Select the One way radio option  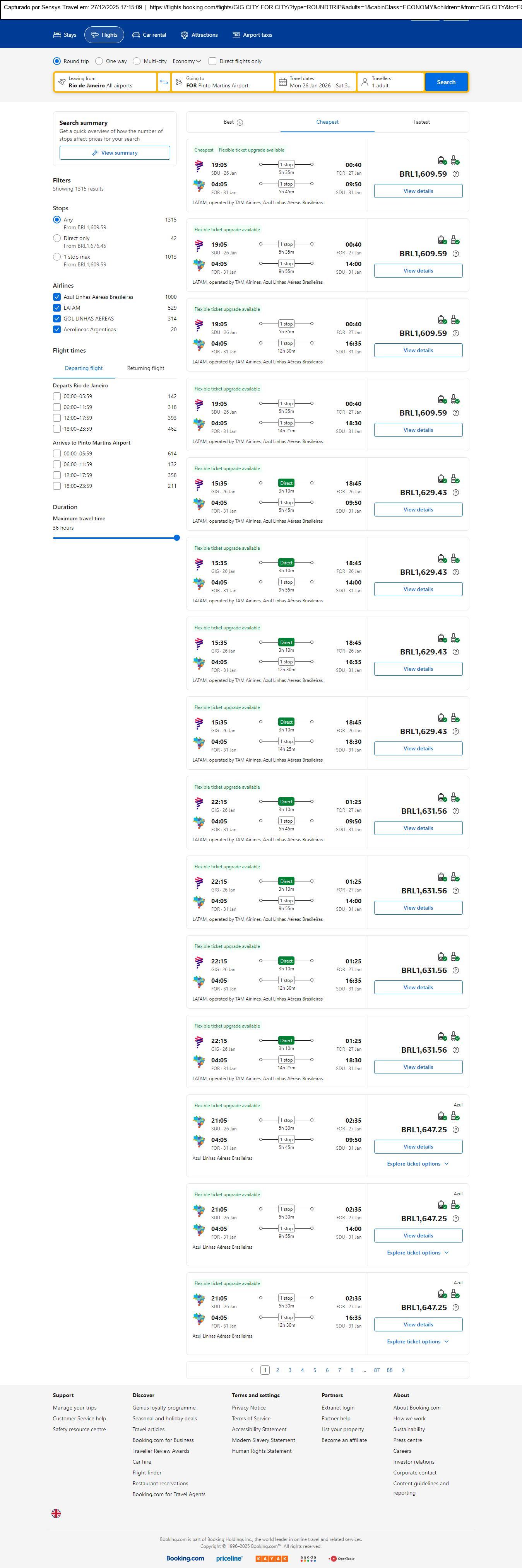(x=99, y=61)
